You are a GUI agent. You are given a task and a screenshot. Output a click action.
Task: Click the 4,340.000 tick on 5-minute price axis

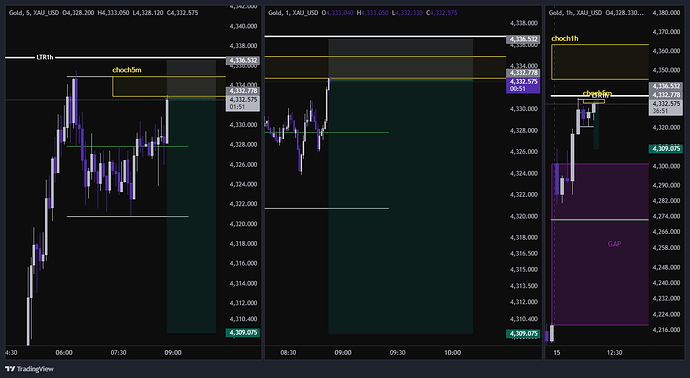pos(243,26)
